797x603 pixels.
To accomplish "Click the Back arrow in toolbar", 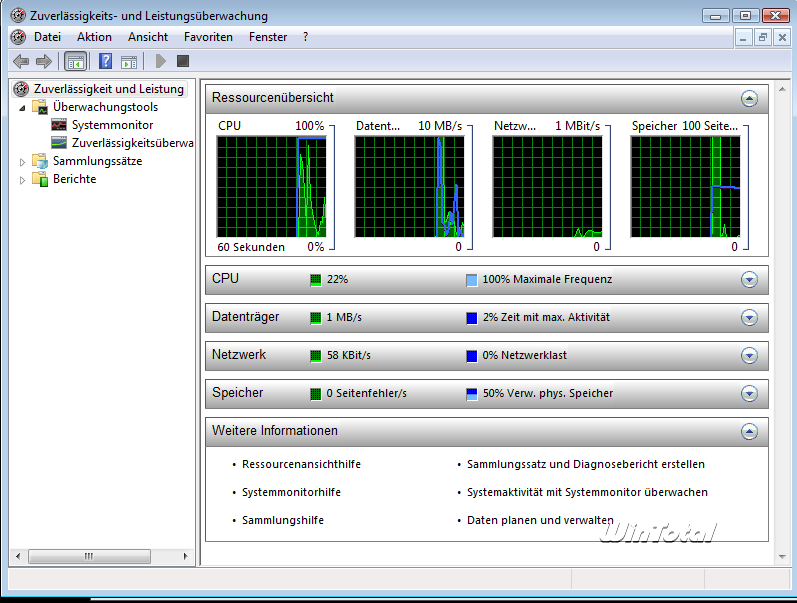I will (20, 62).
